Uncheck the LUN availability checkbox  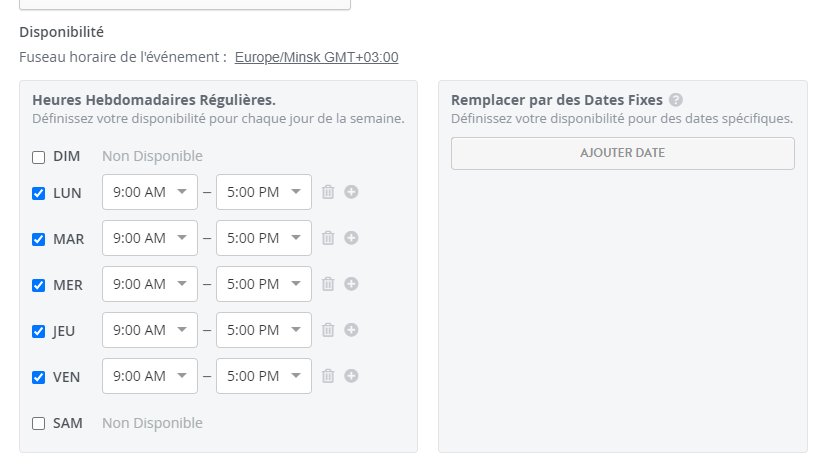pos(39,193)
